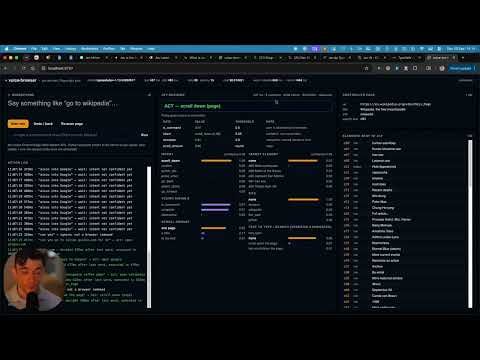Click the Run button beside the input
The height and width of the screenshot is (360, 480).
click(x=144, y=135)
